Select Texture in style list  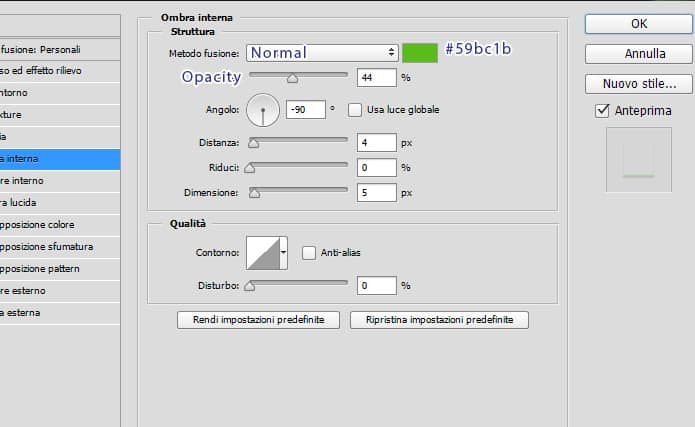(x=58, y=115)
